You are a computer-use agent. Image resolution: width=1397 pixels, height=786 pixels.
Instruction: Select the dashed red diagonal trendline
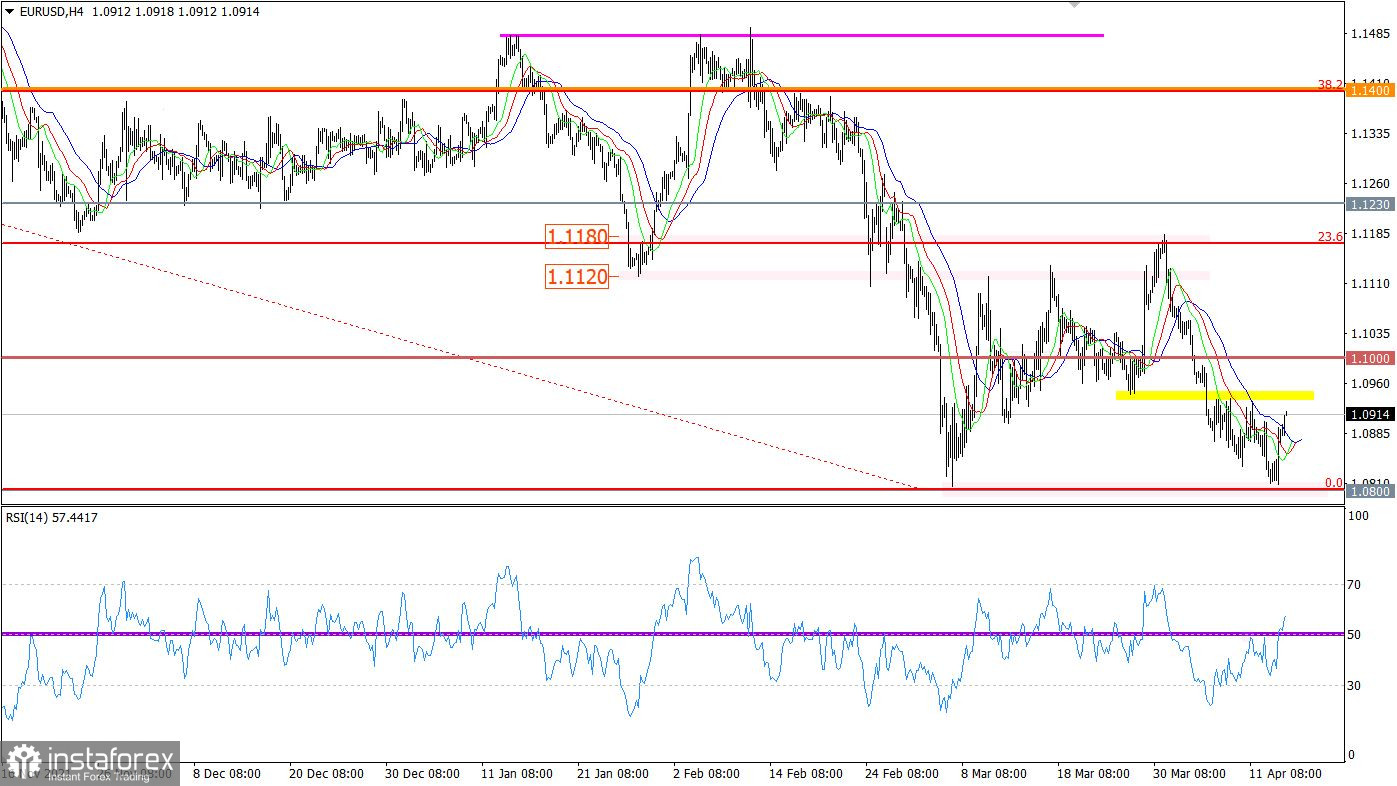460,356
